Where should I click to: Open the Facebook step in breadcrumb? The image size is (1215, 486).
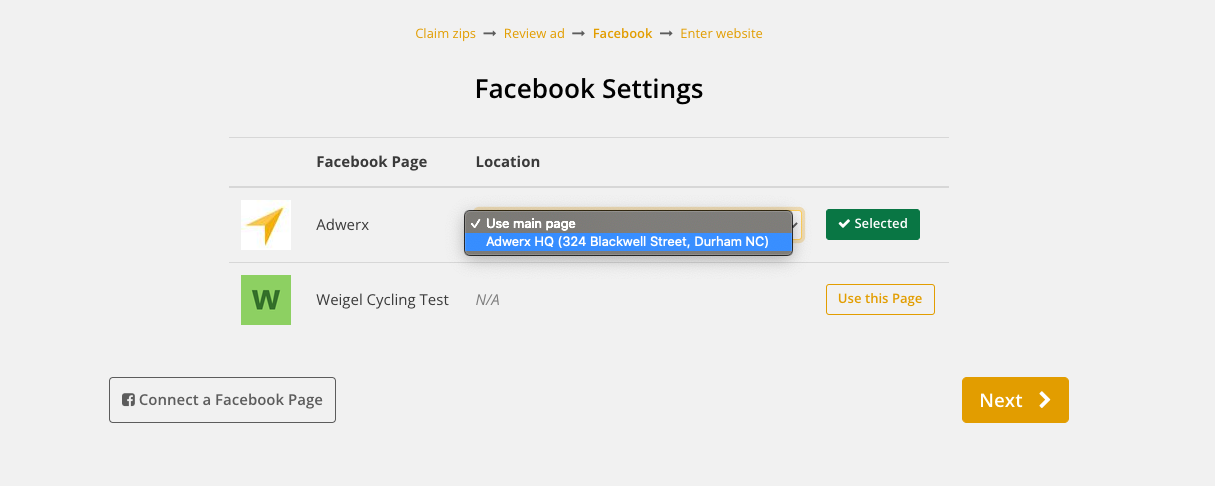pyautogui.click(x=622, y=33)
